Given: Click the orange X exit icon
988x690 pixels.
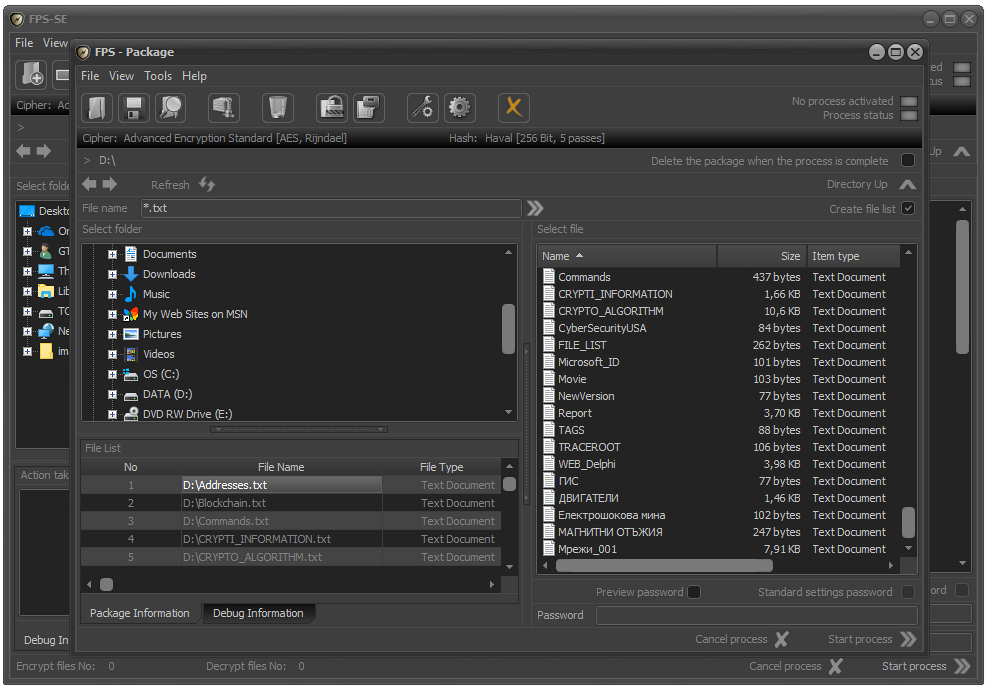Looking at the screenshot, I should [514, 107].
